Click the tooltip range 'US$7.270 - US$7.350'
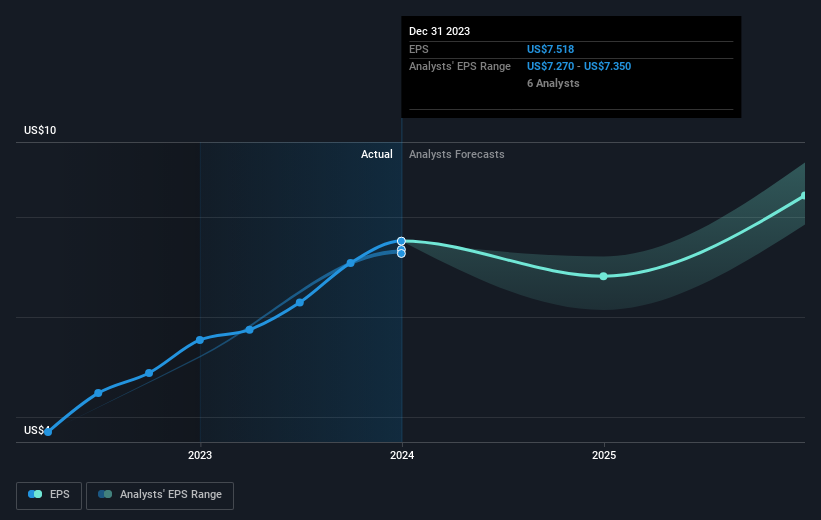 [579, 67]
